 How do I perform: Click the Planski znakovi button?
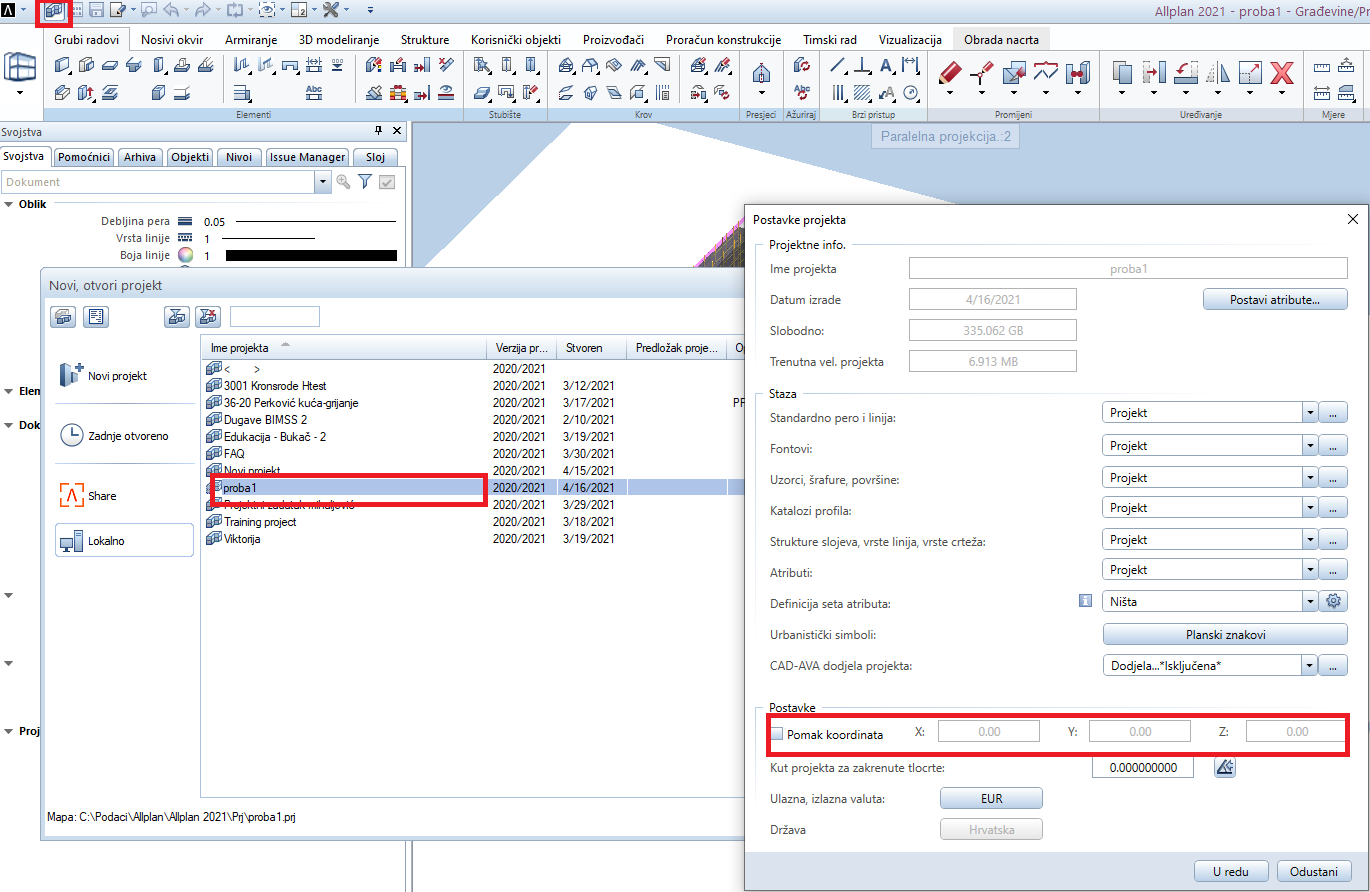tap(1225, 634)
